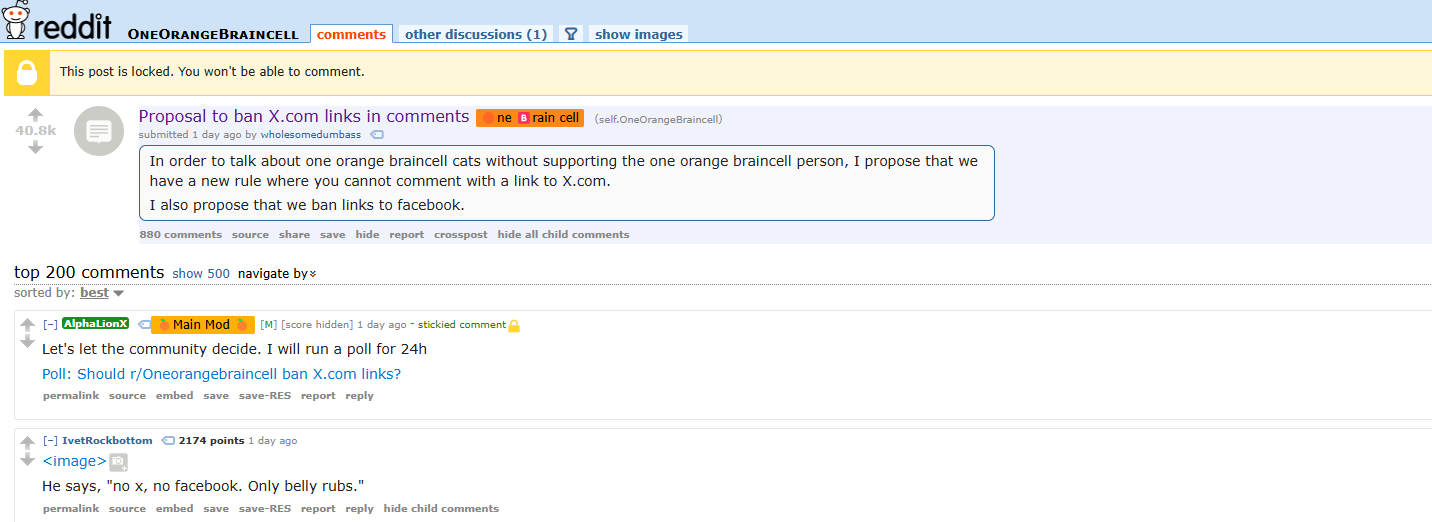Toggle hide all child comments on post
The height and width of the screenshot is (522, 1432).
coord(563,234)
